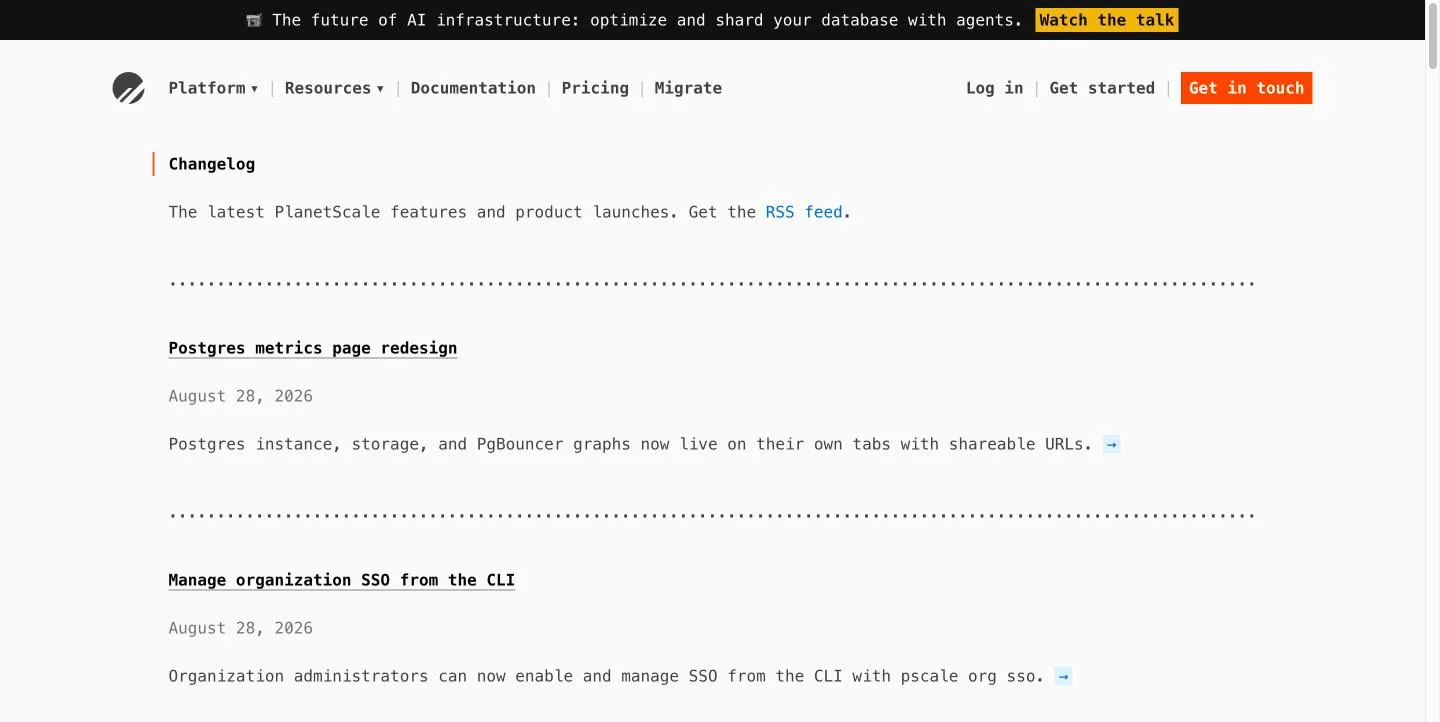Expand the Platform dropdown menu
The image size is (1440, 722).
pos(213,88)
